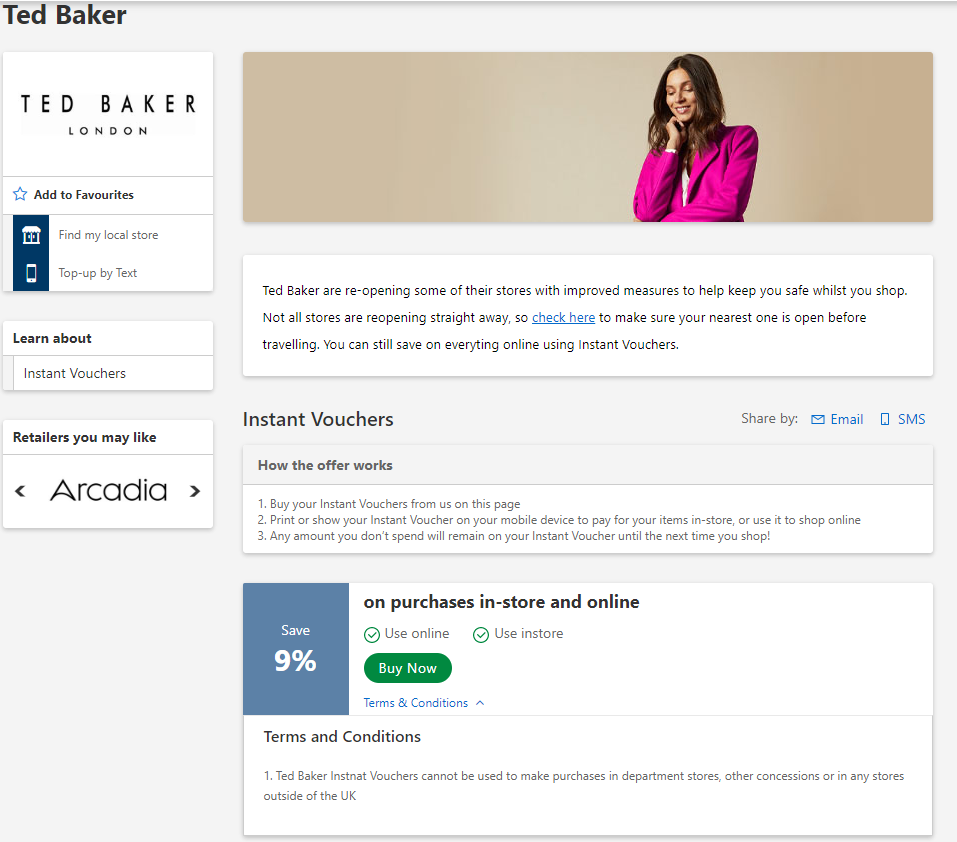Click the Use instore checkmark icon
The height and width of the screenshot is (842, 957).
coord(481,634)
